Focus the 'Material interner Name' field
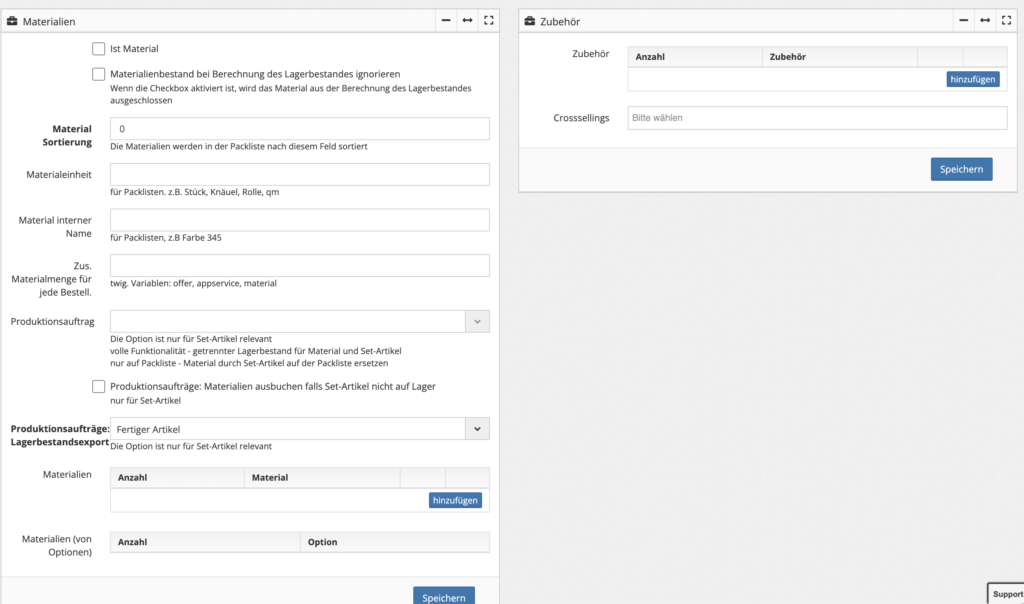 (x=300, y=220)
